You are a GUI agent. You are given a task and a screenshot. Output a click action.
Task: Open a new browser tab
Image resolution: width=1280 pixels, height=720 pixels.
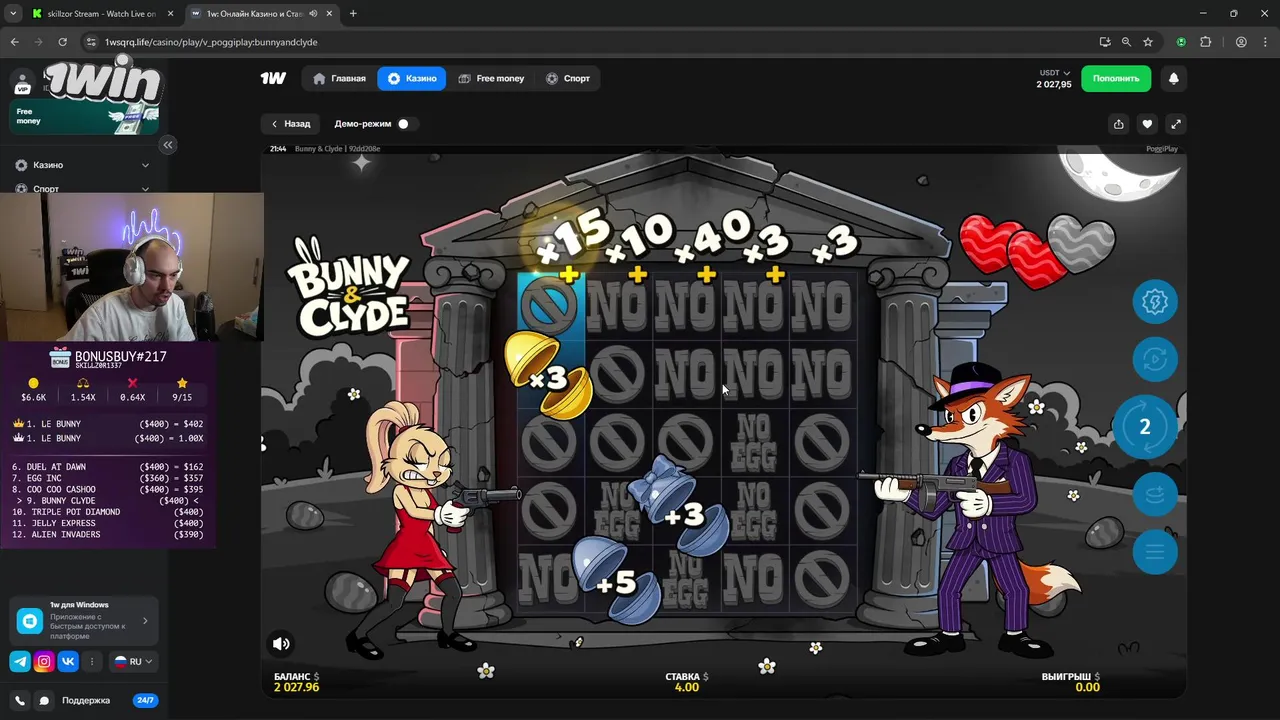tap(353, 14)
